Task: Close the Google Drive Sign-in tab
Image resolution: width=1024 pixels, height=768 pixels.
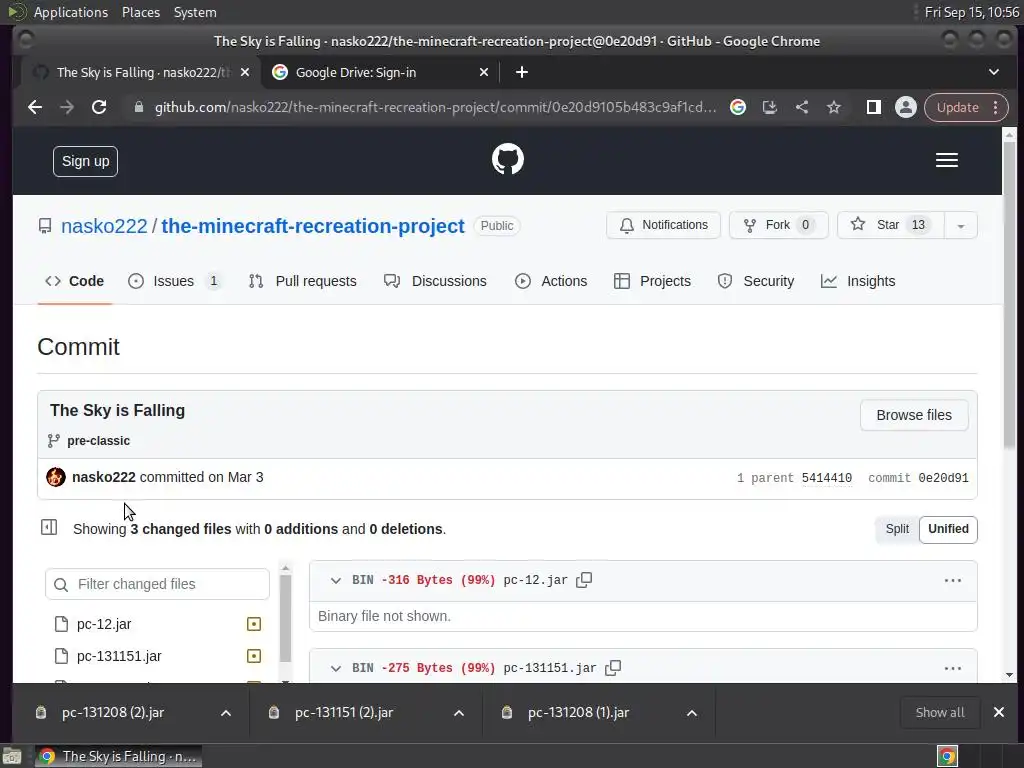Action: (x=484, y=72)
